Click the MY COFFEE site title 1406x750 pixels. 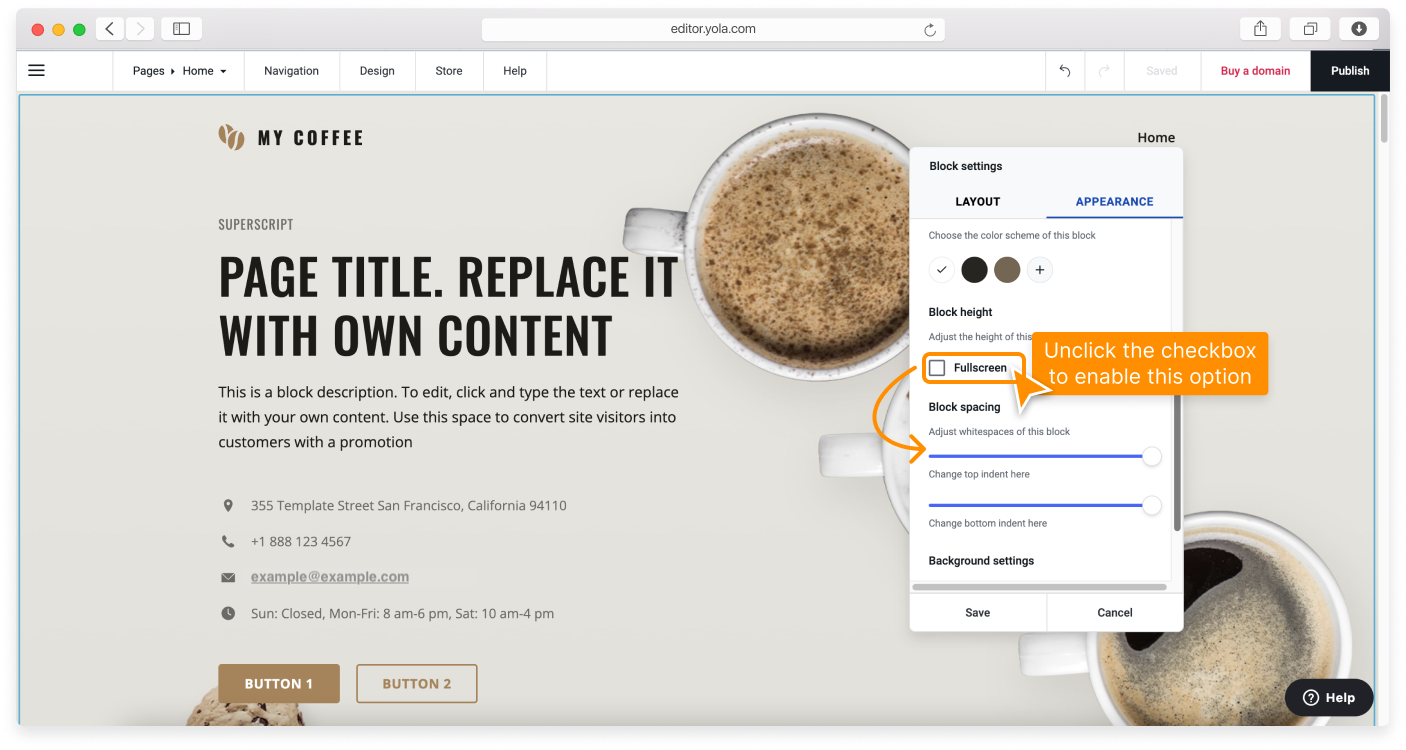[310, 138]
